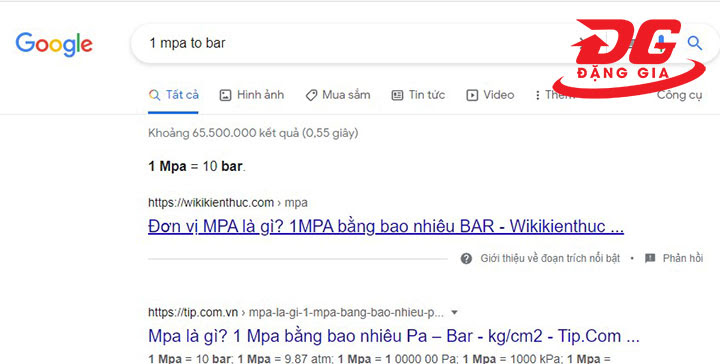This screenshot has width=720, height=364.
Task: Click the newspaper icon beside 'Tin tức'
Action: [x=397, y=95]
